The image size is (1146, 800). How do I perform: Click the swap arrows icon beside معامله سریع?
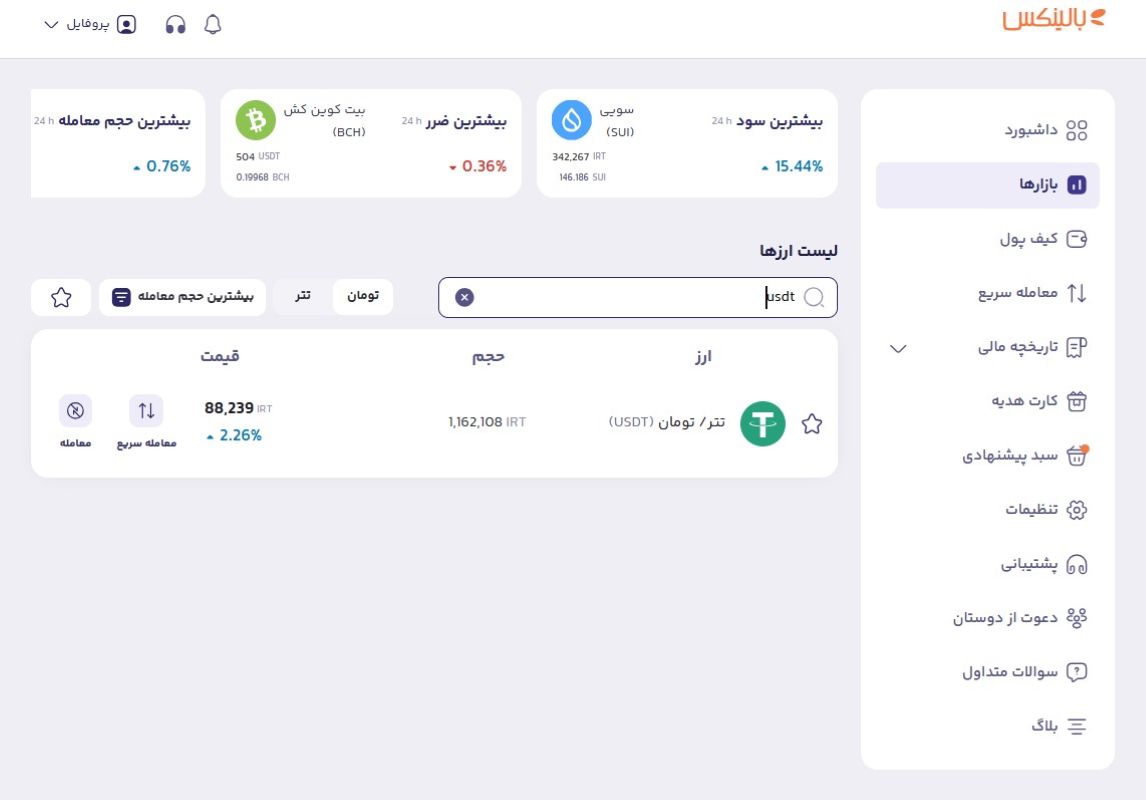1077,294
